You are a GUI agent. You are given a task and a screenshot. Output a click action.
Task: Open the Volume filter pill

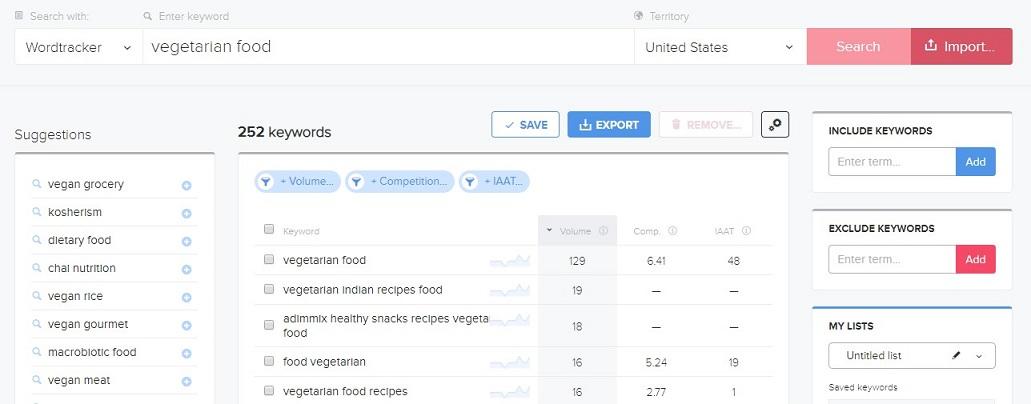298,182
